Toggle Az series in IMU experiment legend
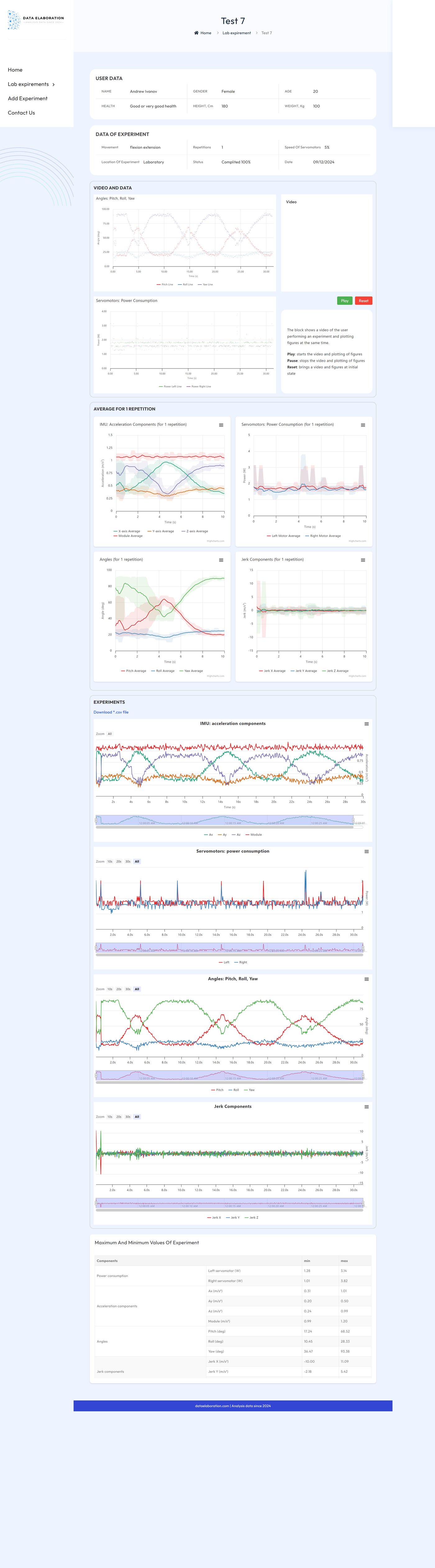The width and height of the screenshot is (435, 1568). [236, 834]
